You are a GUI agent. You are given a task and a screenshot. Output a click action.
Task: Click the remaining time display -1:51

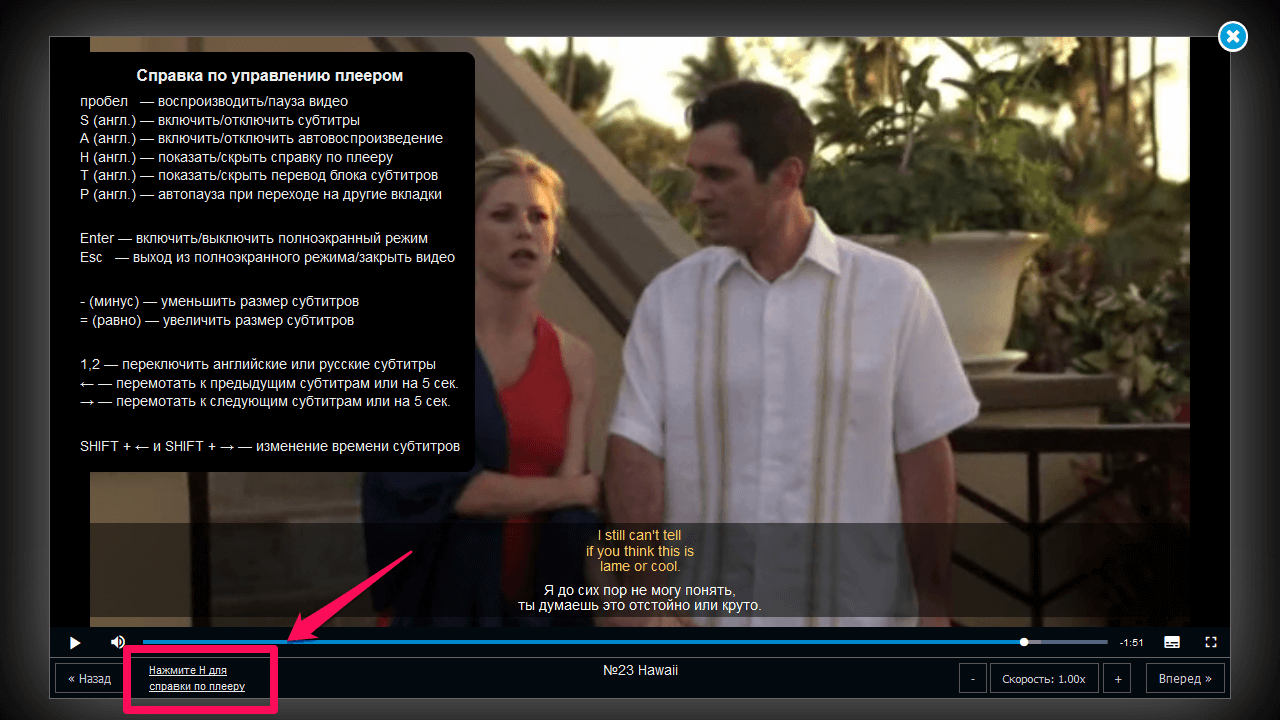tap(1131, 642)
